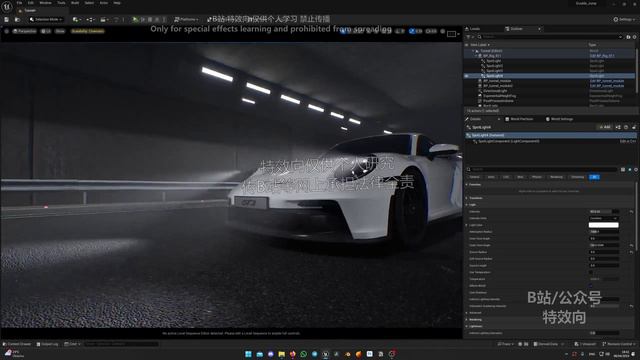Open the Lit view mode dropdown

[x=46, y=31]
